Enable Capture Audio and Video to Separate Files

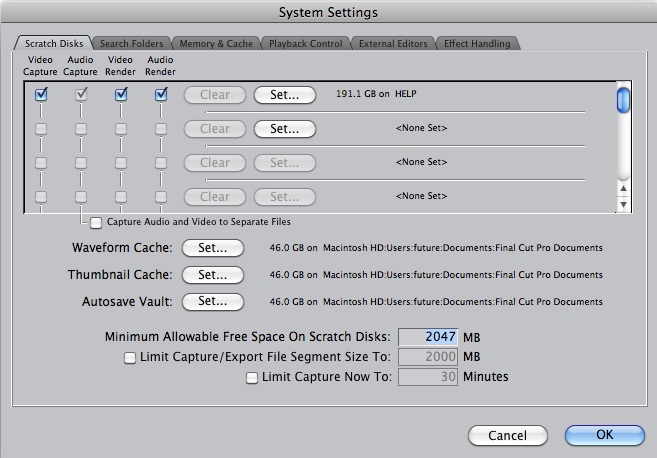point(96,223)
